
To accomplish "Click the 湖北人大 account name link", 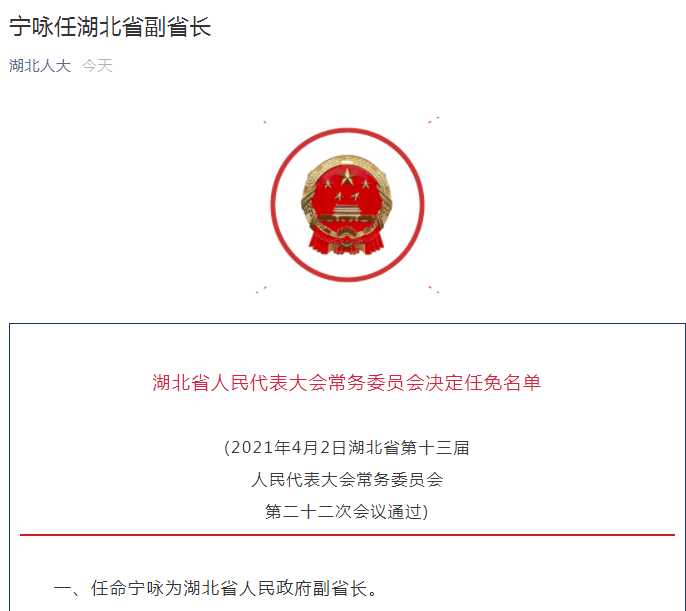I will pyautogui.click(x=40, y=66).
